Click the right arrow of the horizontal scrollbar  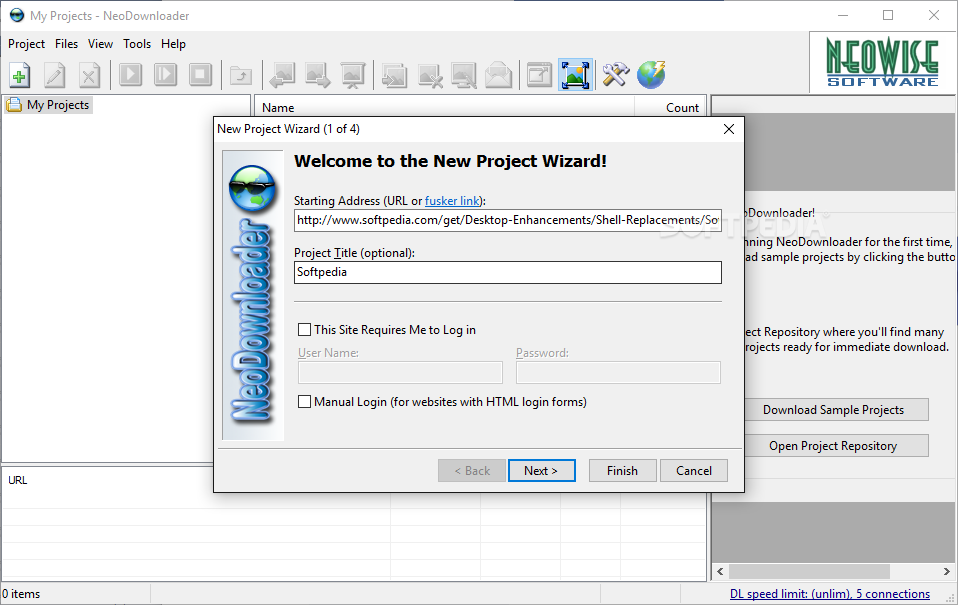(x=946, y=571)
